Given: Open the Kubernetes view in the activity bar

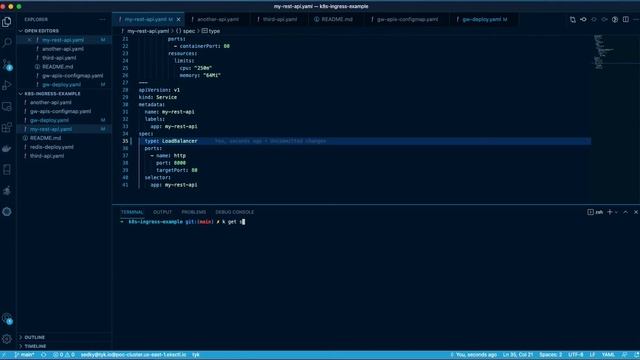Looking at the screenshot, I should pyautogui.click(x=7, y=211).
